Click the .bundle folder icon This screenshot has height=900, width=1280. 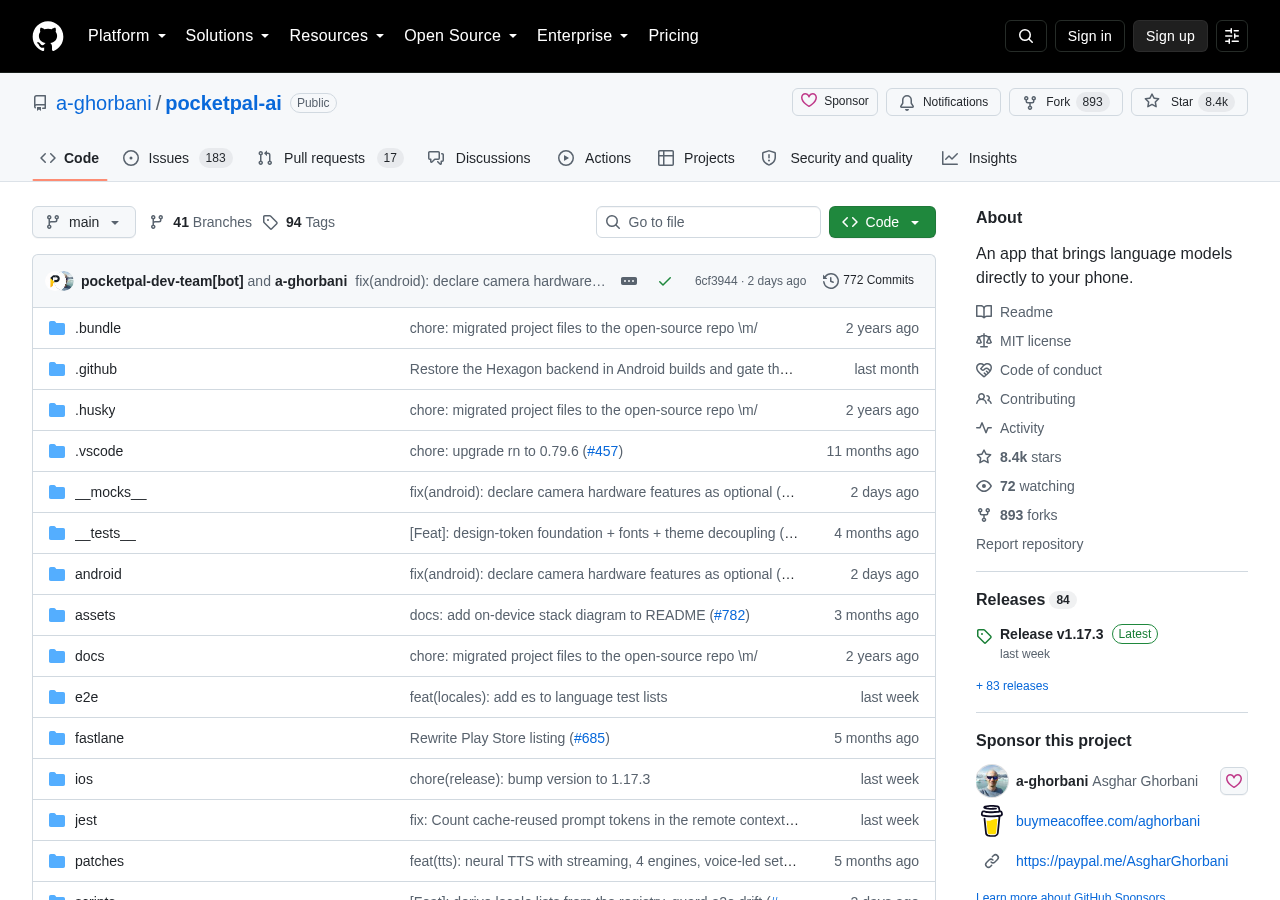(57, 328)
